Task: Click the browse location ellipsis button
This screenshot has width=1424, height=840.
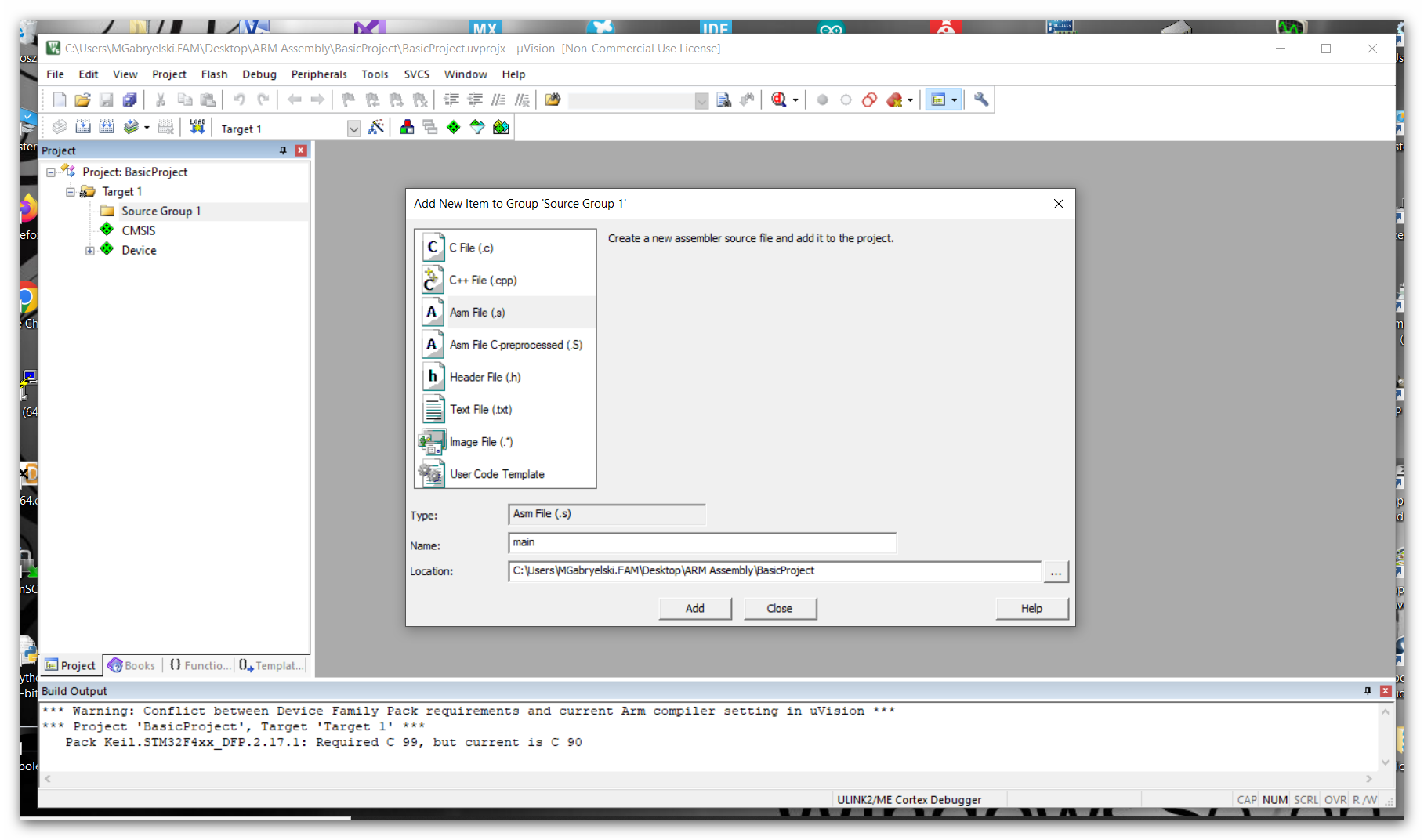Action: [x=1056, y=572]
